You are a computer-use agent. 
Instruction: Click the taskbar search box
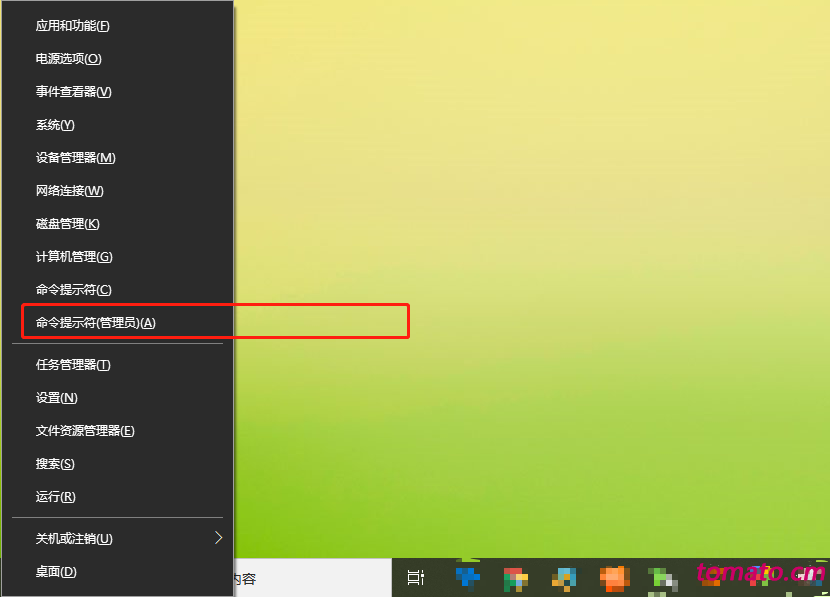pos(312,578)
